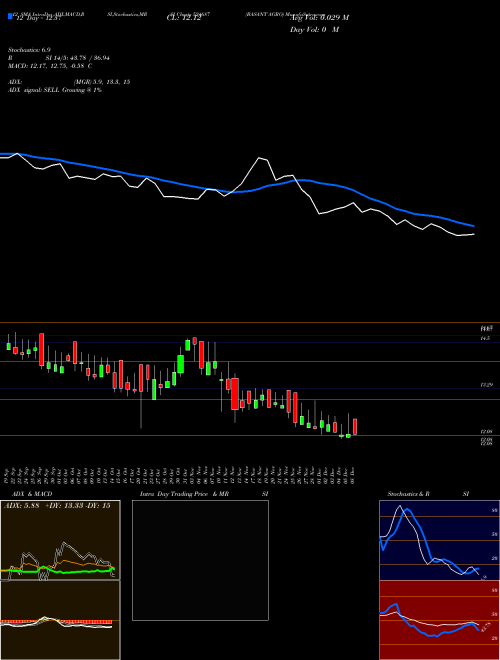Click the 'ADX & MACD' panel title
The width and height of the screenshot is (500, 660).
tap(32, 494)
